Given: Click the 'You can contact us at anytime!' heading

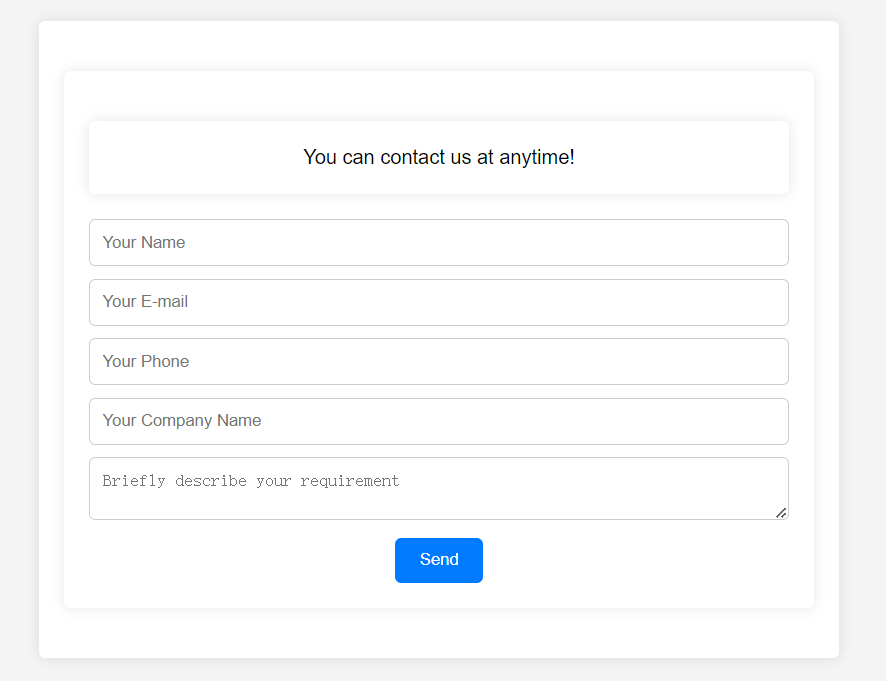Looking at the screenshot, I should pos(438,157).
